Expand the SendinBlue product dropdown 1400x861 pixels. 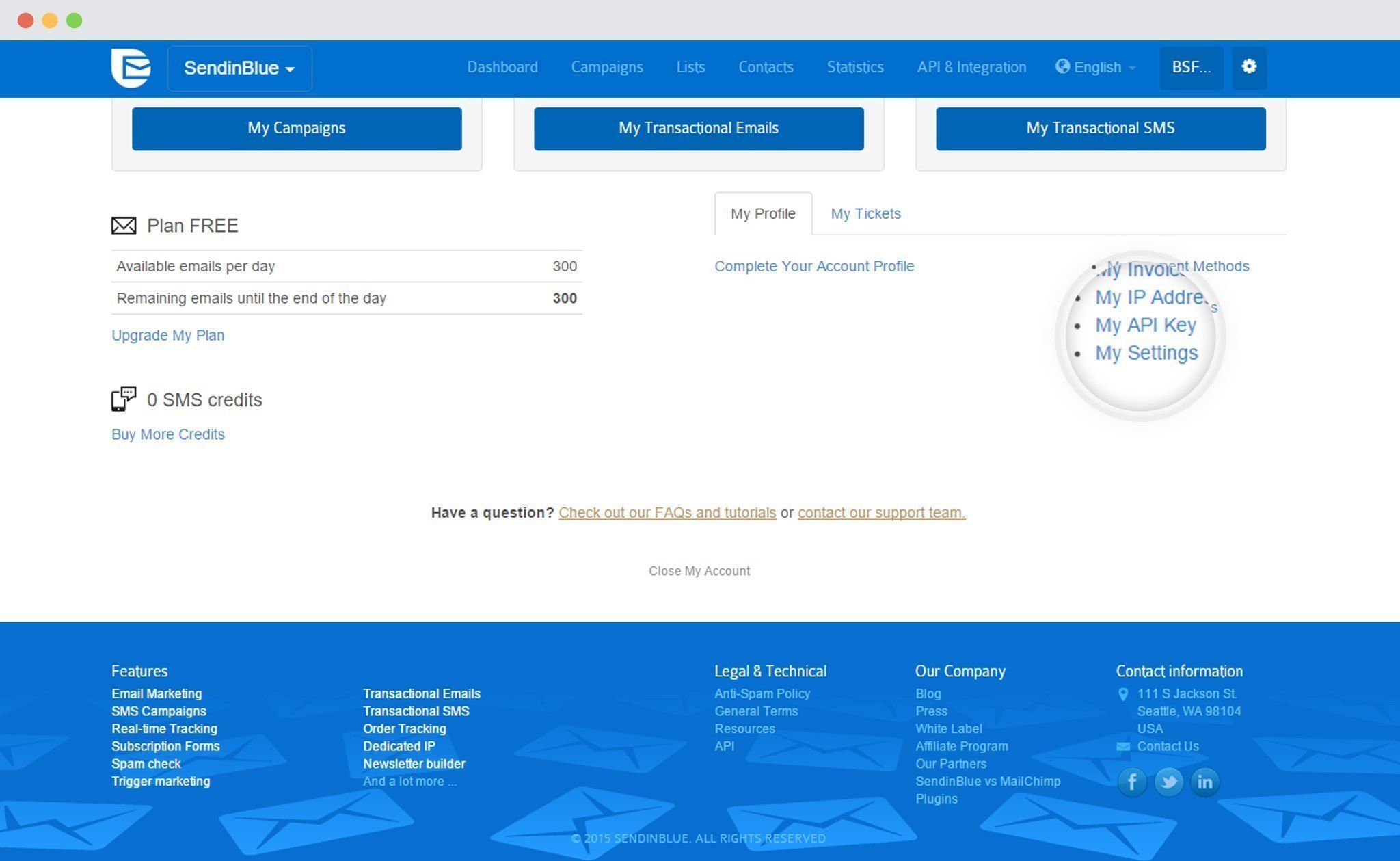[x=239, y=68]
